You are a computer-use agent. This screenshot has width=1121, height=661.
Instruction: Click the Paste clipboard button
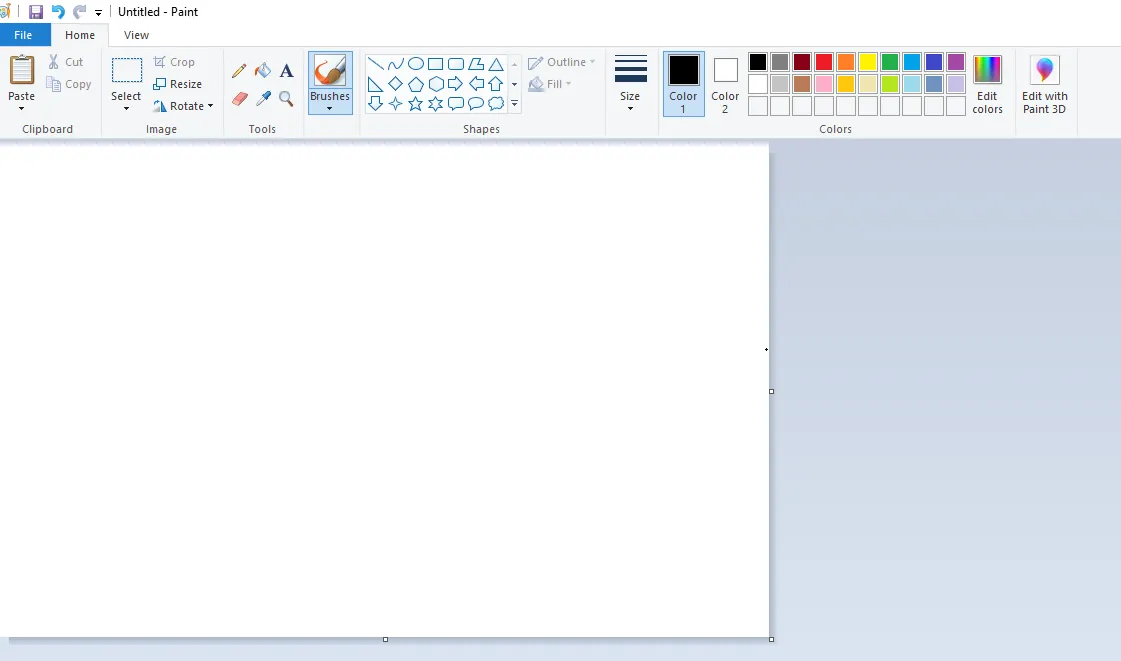click(21, 70)
